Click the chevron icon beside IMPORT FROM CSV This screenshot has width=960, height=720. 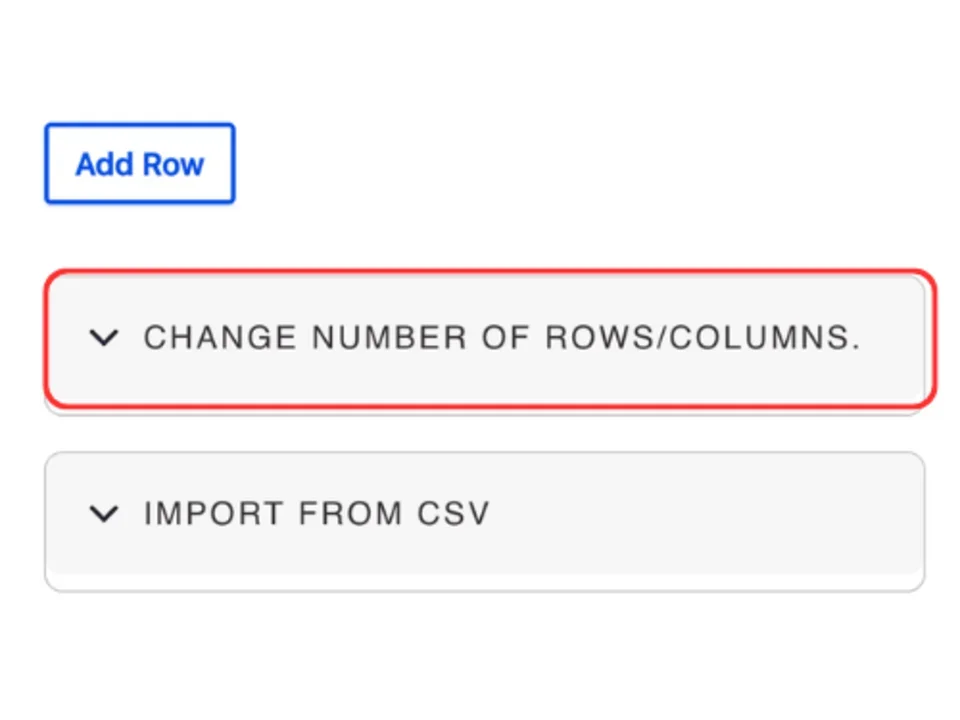point(103,514)
